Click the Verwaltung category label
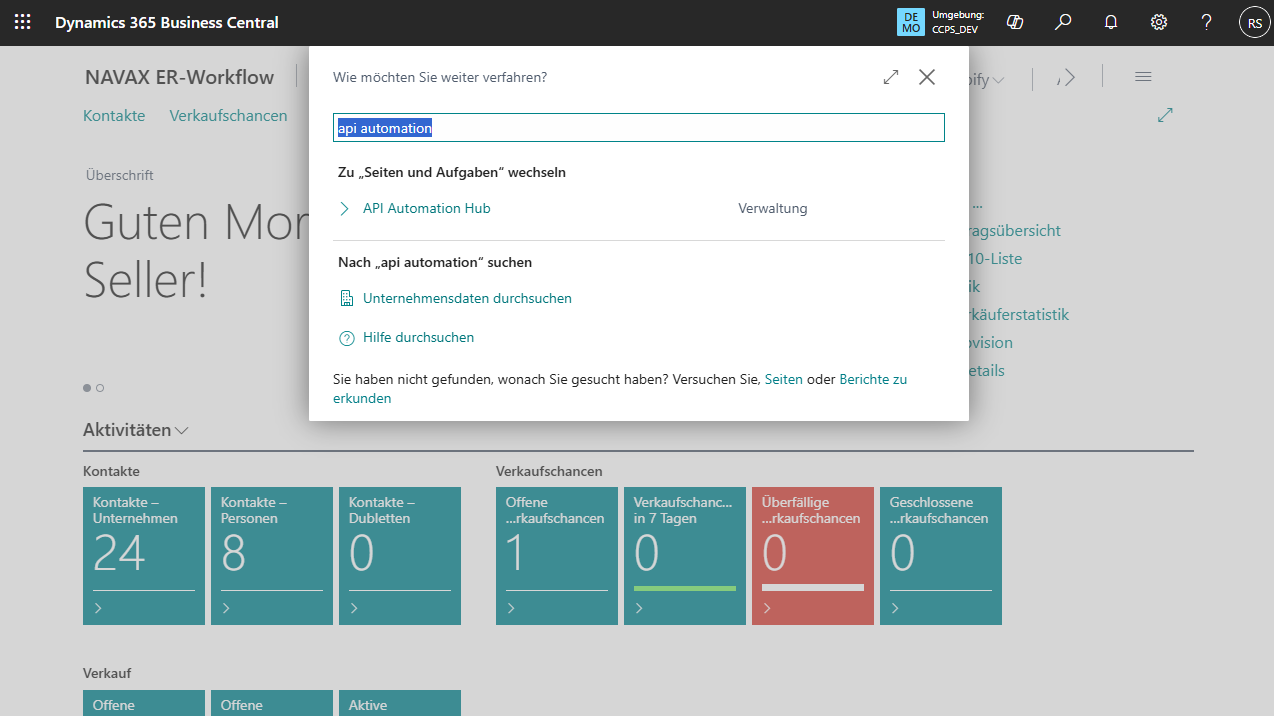Image resolution: width=1274 pixels, height=716 pixels. point(772,208)
